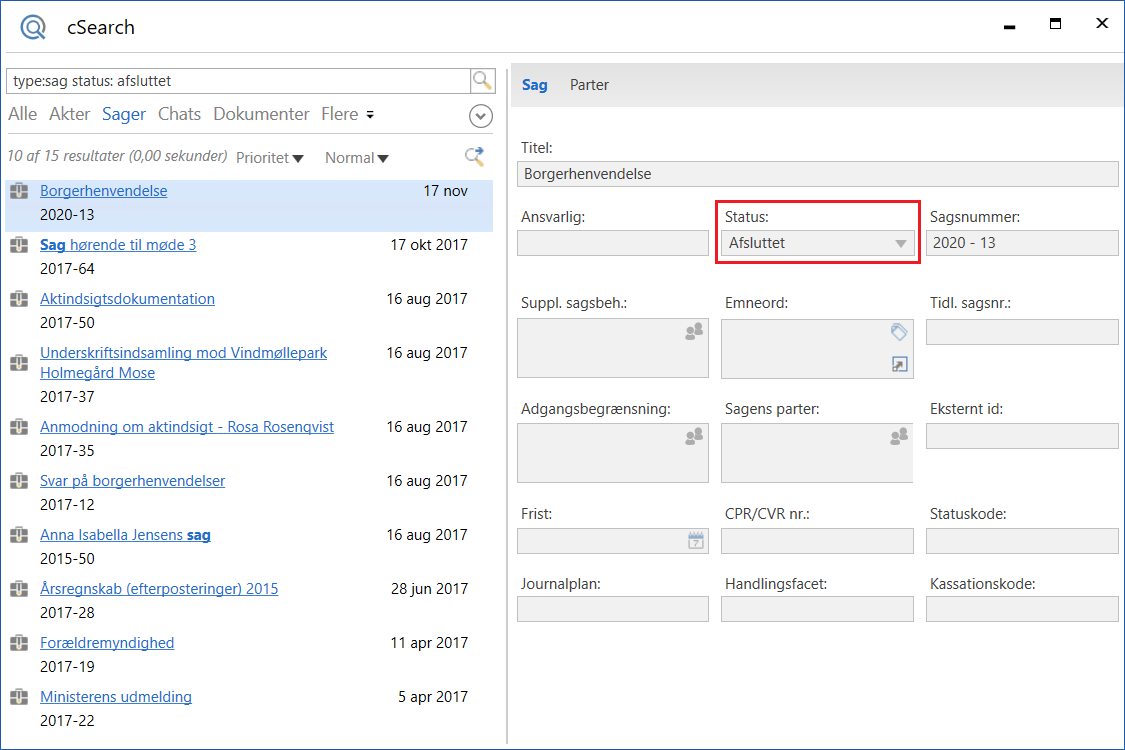Click the people icon in Adgangsbegrænsning field
This screenshot has height=750, width=1125.
(694, 436)
